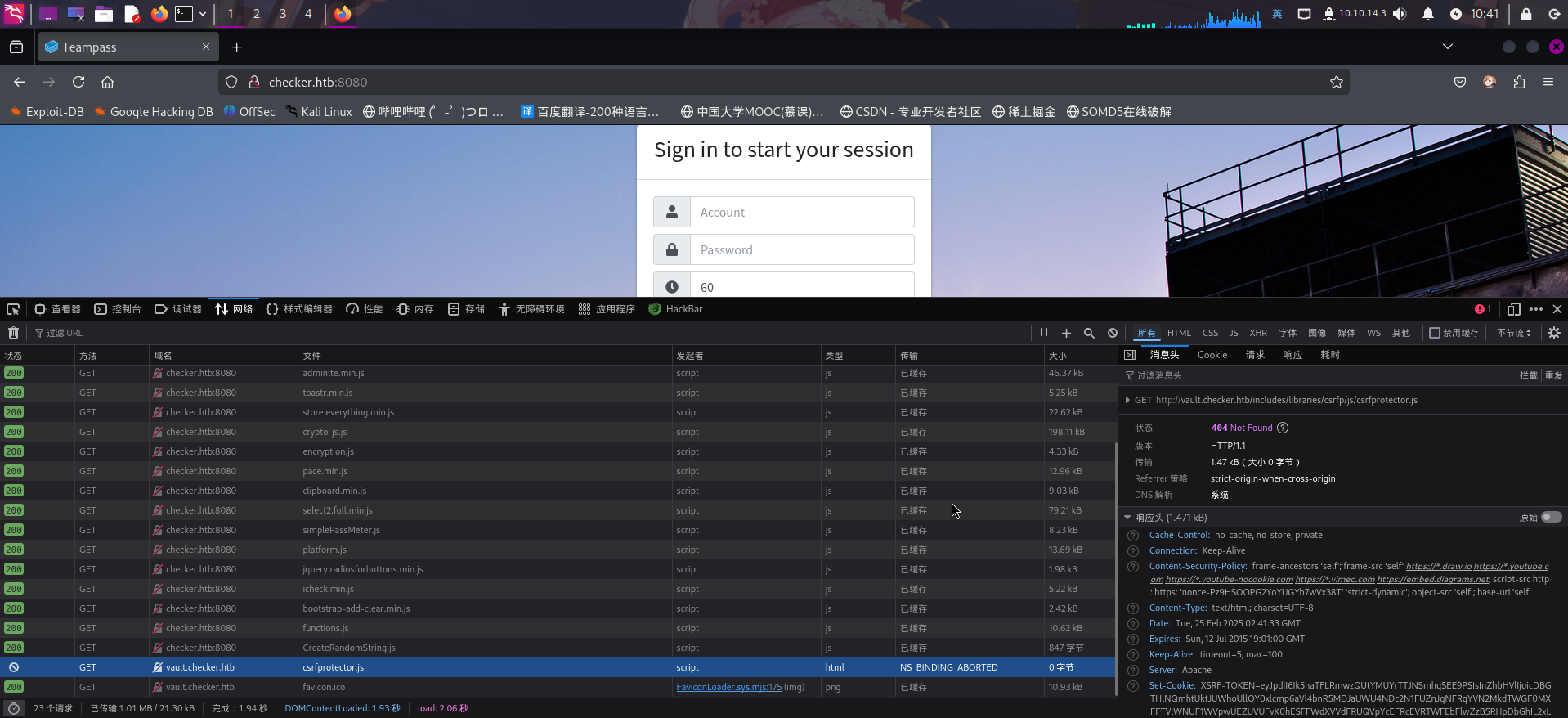This screenshot has height=718, width=1568.
Task: Open the timing 耗时 details tab
Action: 1330,355
